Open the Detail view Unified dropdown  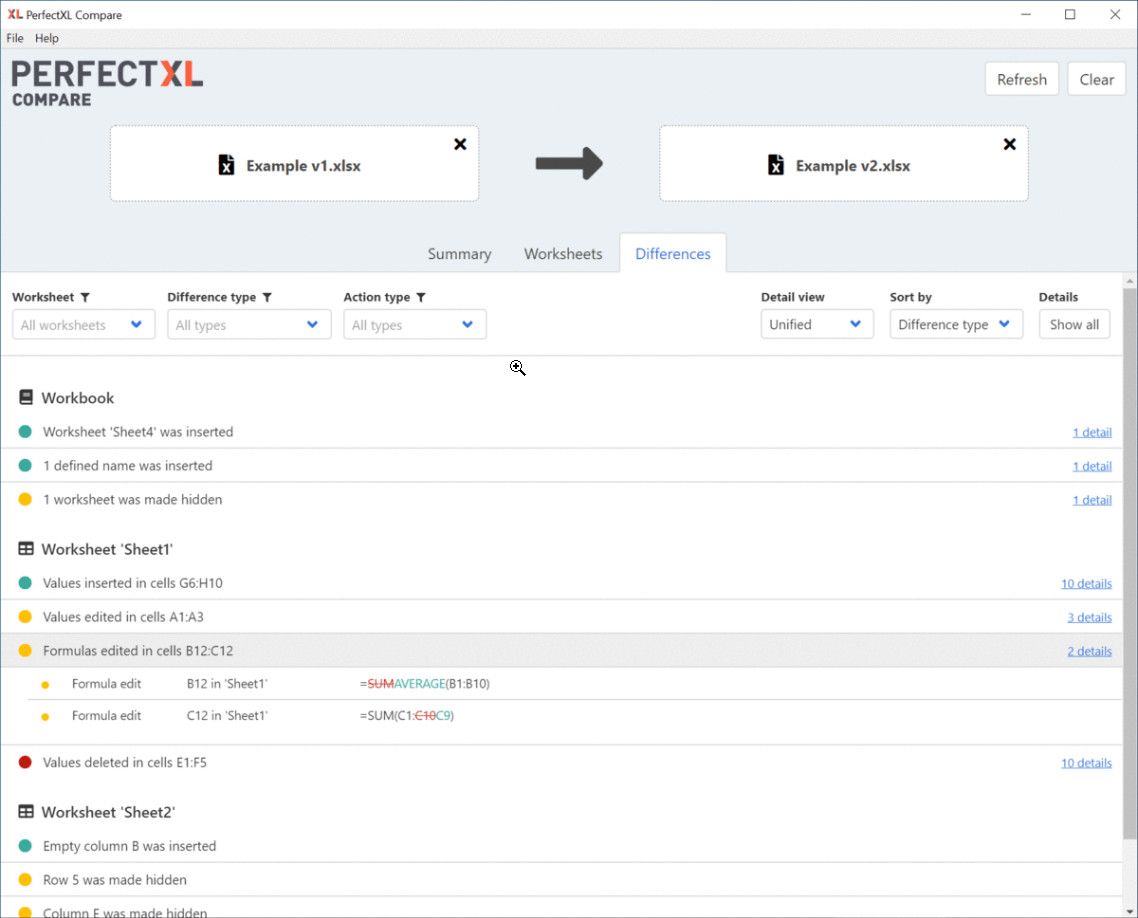[x=816, y=324]
